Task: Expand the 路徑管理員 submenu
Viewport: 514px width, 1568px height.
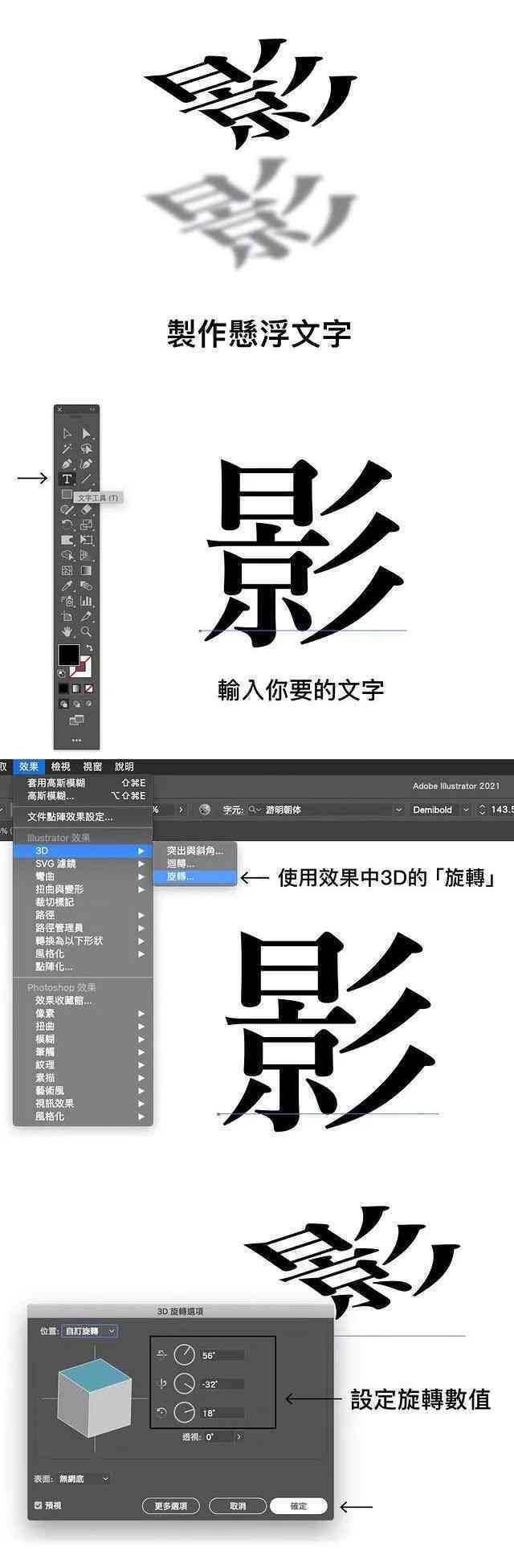Action: 83,928
